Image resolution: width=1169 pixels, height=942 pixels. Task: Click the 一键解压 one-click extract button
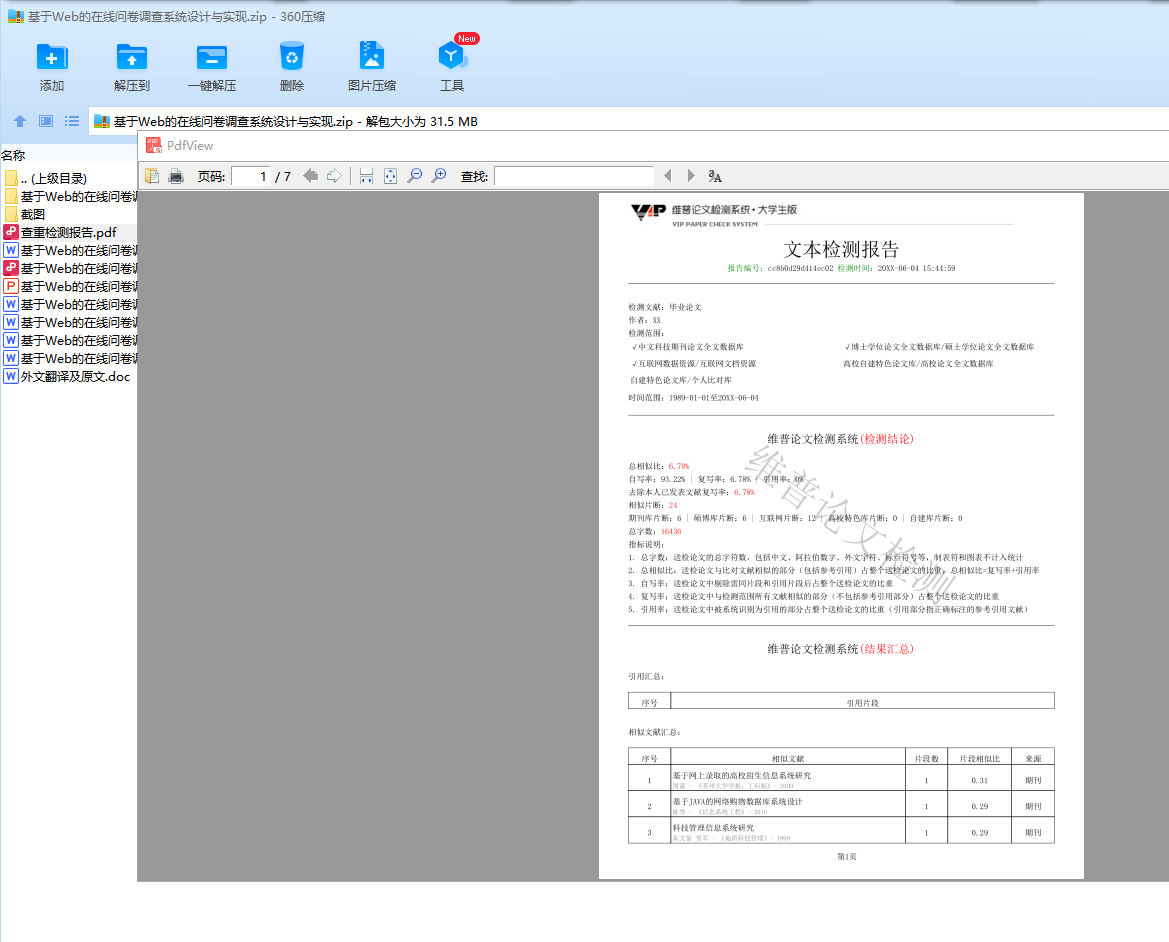(212, 66)
